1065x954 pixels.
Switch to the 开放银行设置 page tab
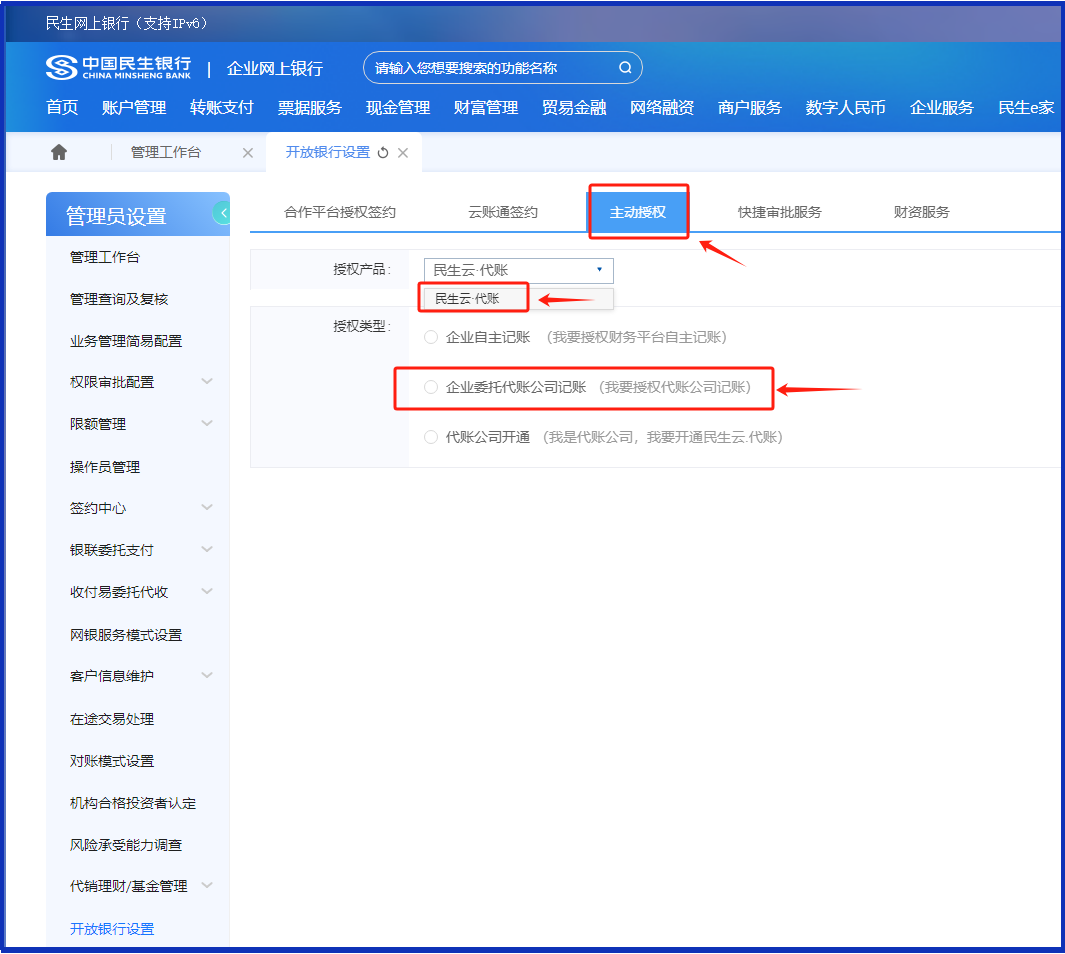pyautogui.click(x=327, y=152)
